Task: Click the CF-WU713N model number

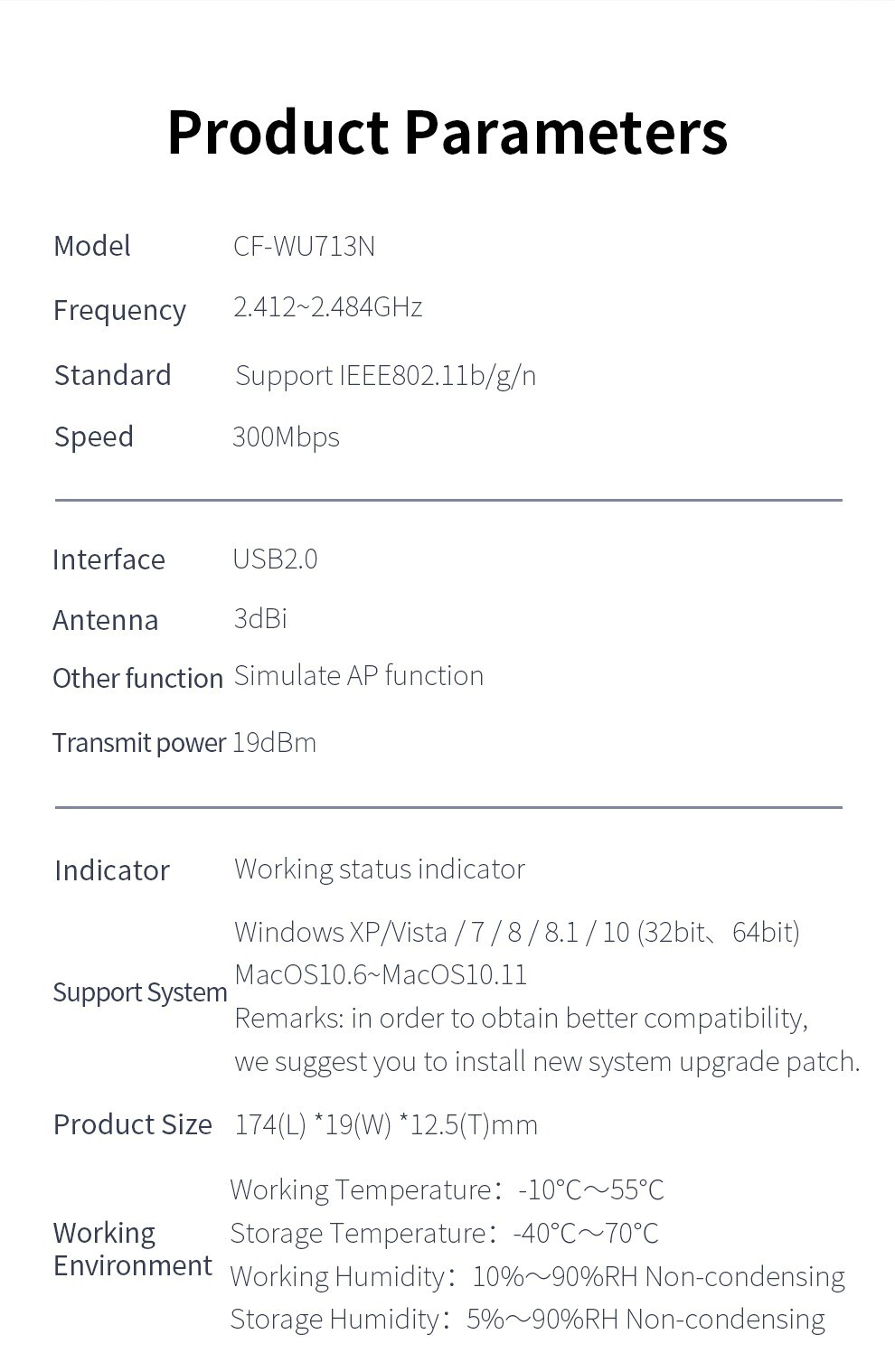Action: click(304, 246)
